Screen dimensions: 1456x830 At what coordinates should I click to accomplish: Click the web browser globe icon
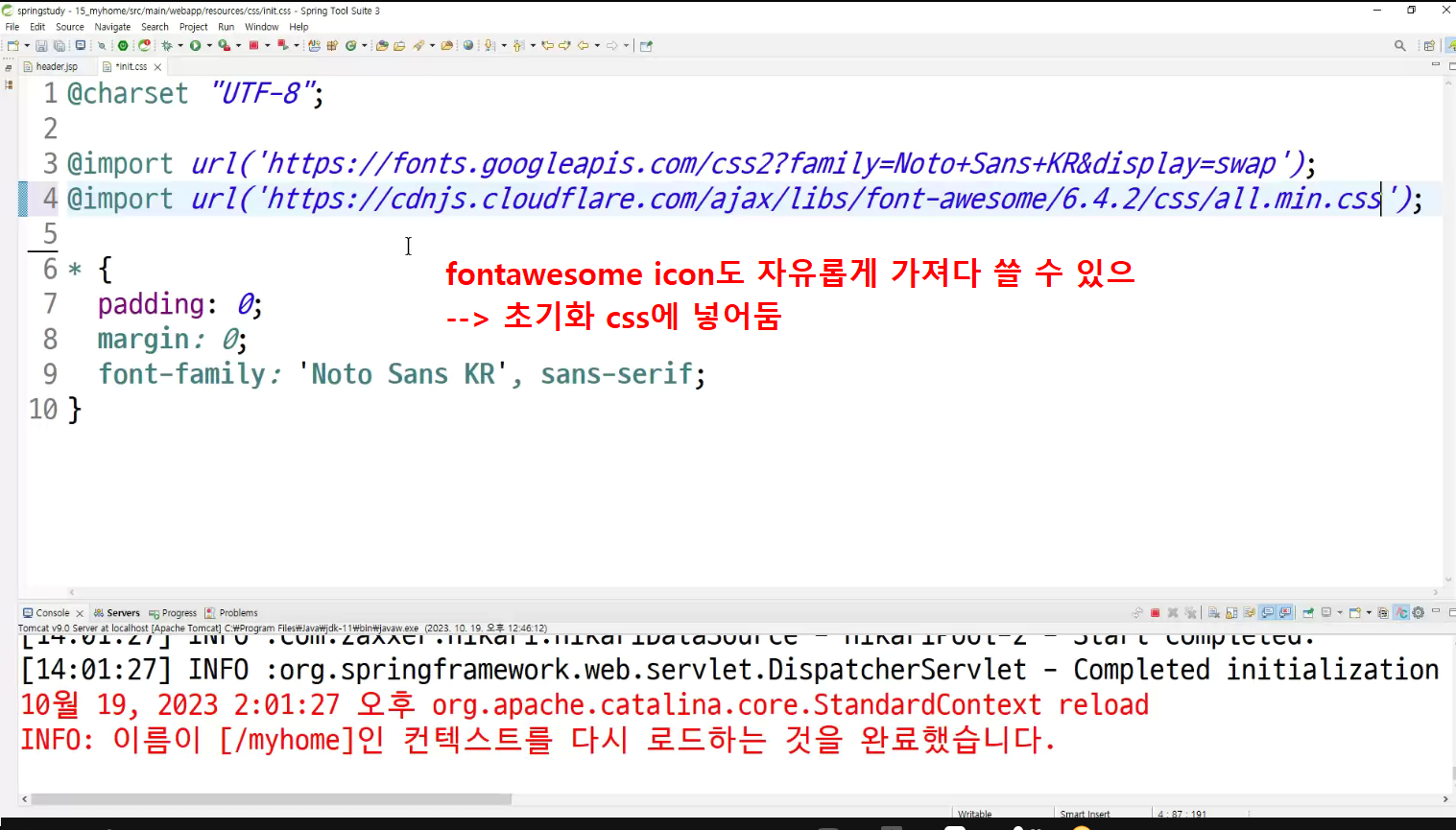468,45
